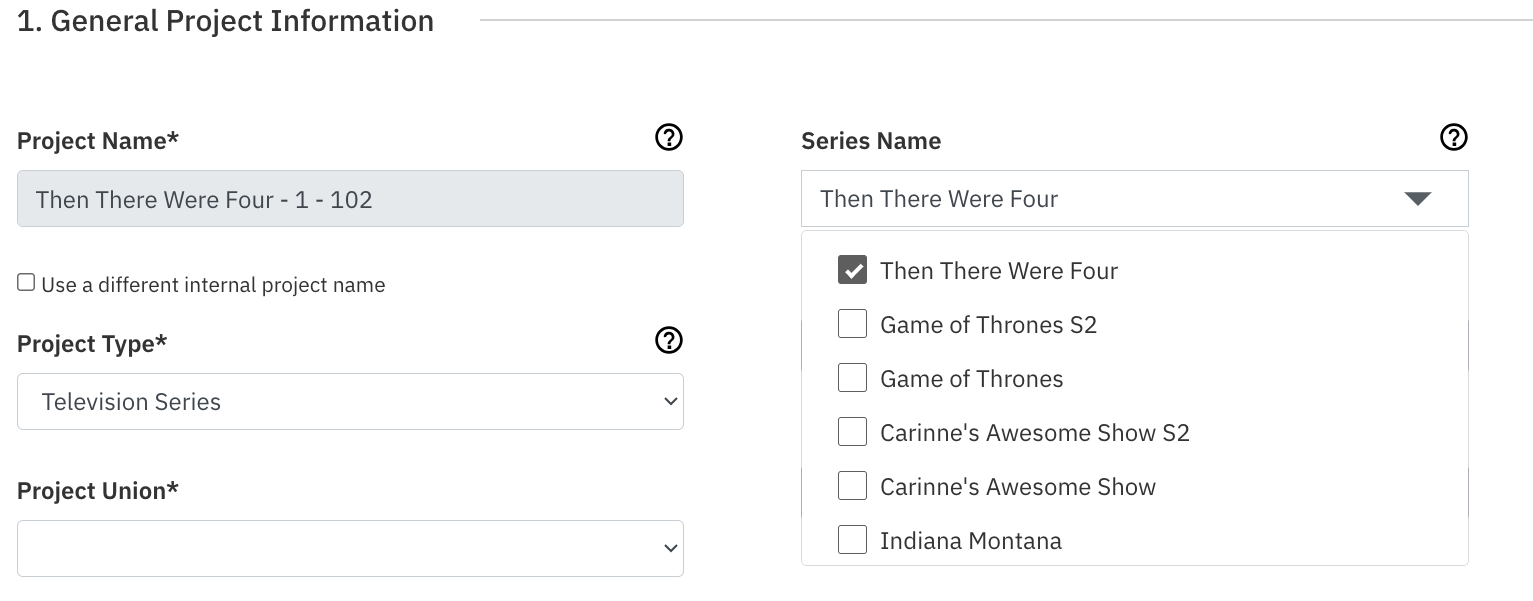Click the Project Name input field
The width and height of the screenshot is (1533, 601).
pos(350,199)
